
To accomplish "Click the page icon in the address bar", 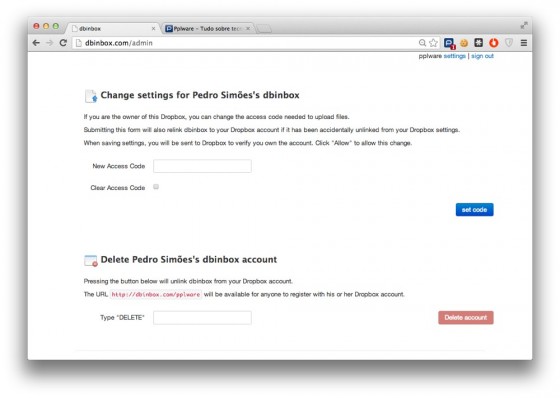I will (x=79, y=43).
